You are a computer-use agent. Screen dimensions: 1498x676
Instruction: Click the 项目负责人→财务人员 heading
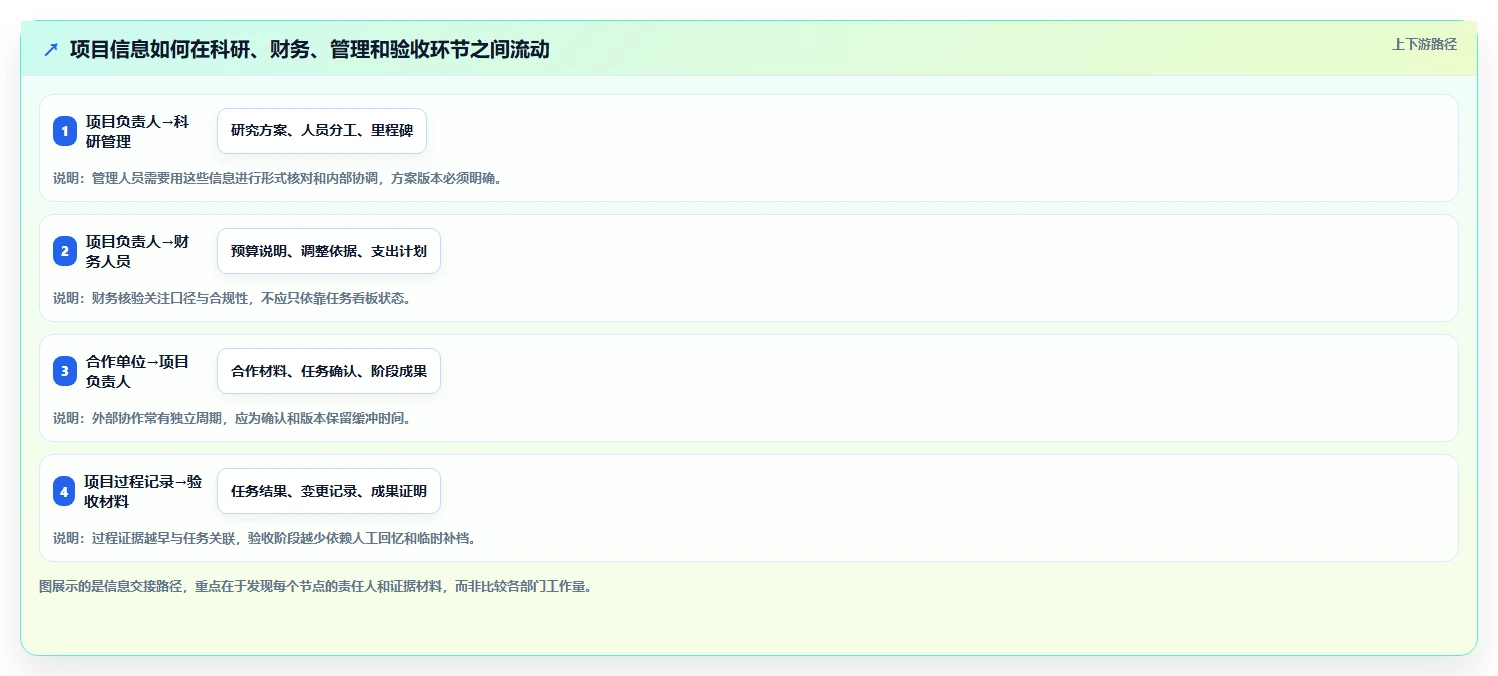point(138,251)
